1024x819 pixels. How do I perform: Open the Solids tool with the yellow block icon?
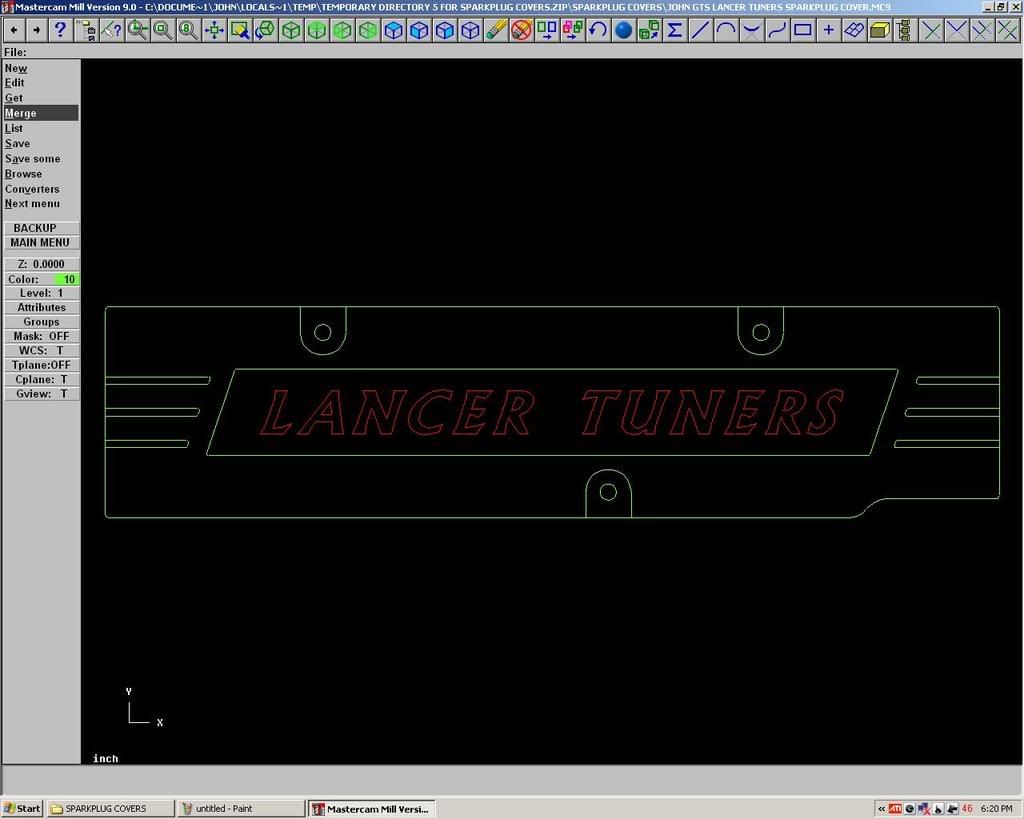[x=880, y=30]
